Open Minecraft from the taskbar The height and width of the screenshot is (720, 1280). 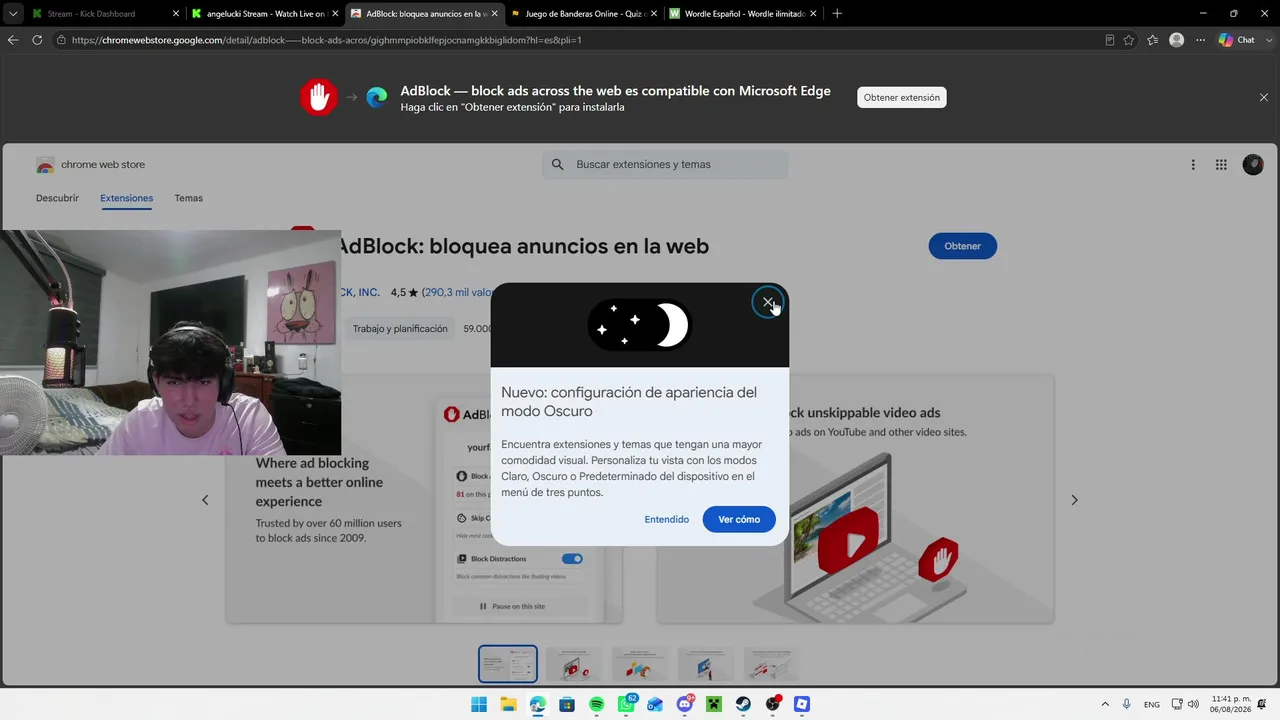coord(714,704)
